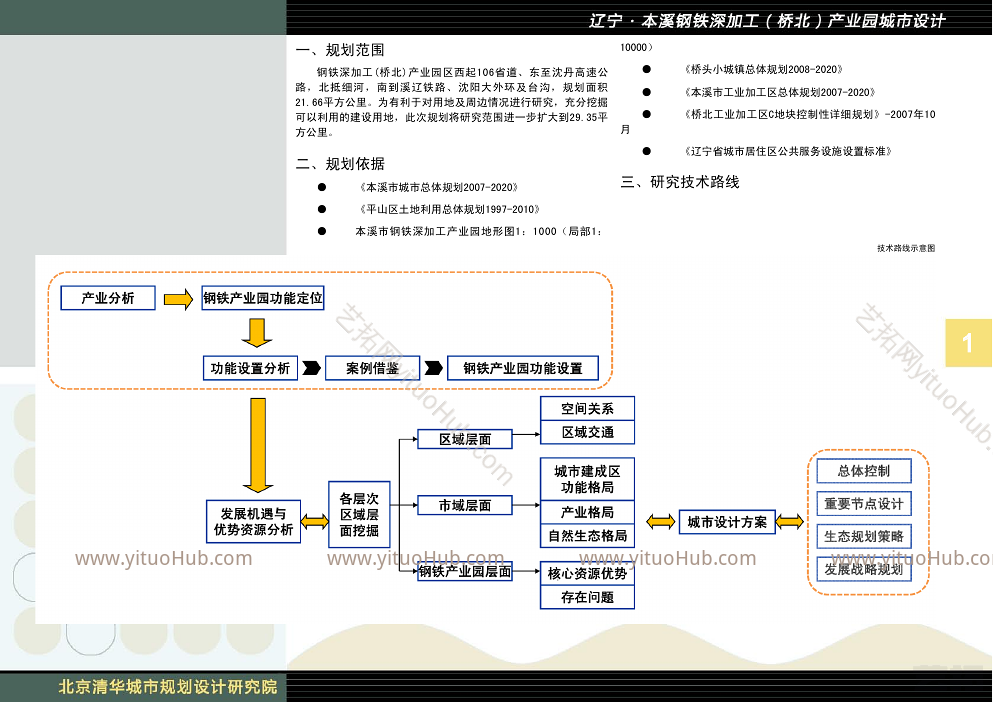Select the 核心资源优势 box
Screen dimensions: 993x702
pos(587,573)
